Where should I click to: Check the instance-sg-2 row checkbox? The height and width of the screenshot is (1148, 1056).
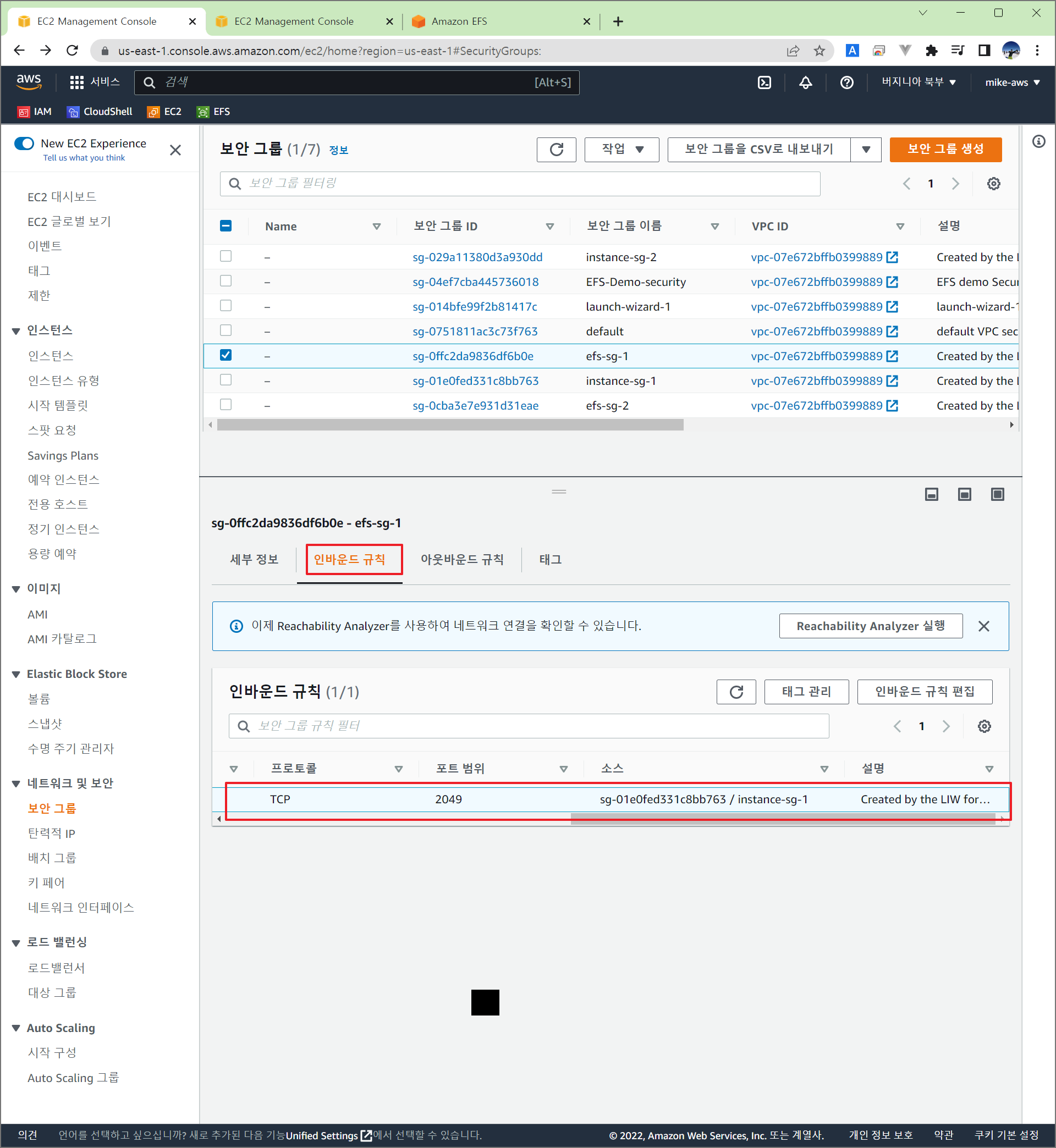click(x=226, y=256)
